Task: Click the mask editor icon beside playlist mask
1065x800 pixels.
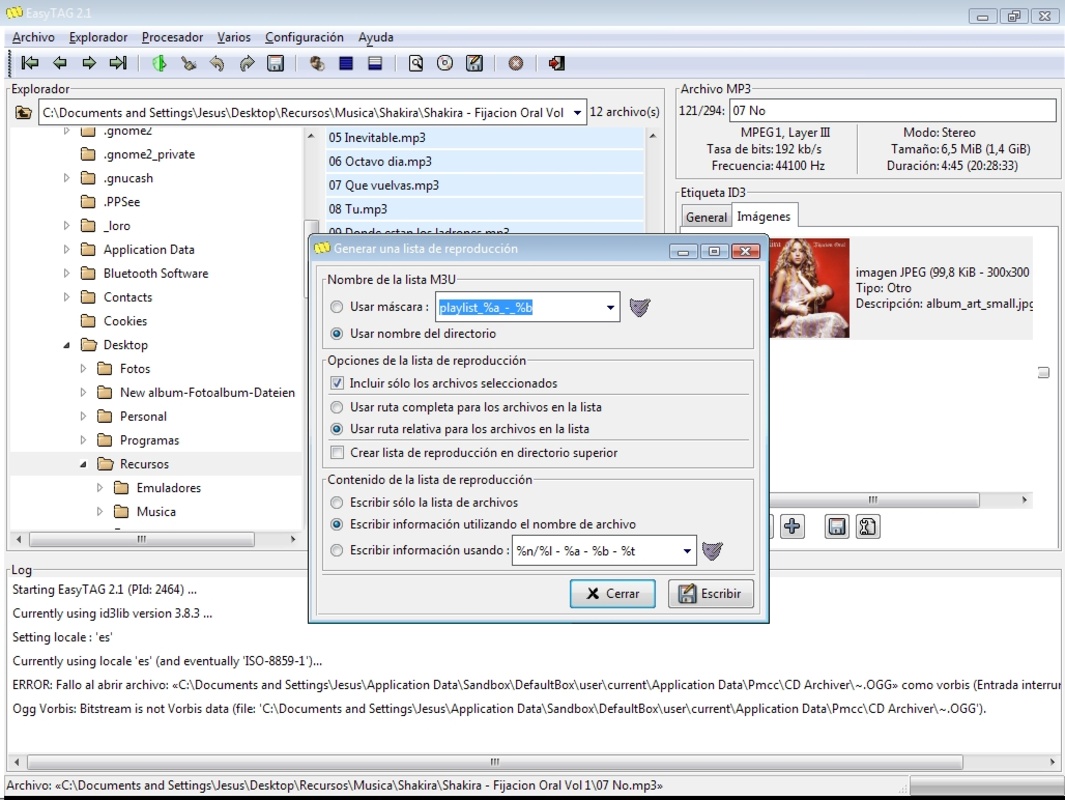Action: (639, 307)
